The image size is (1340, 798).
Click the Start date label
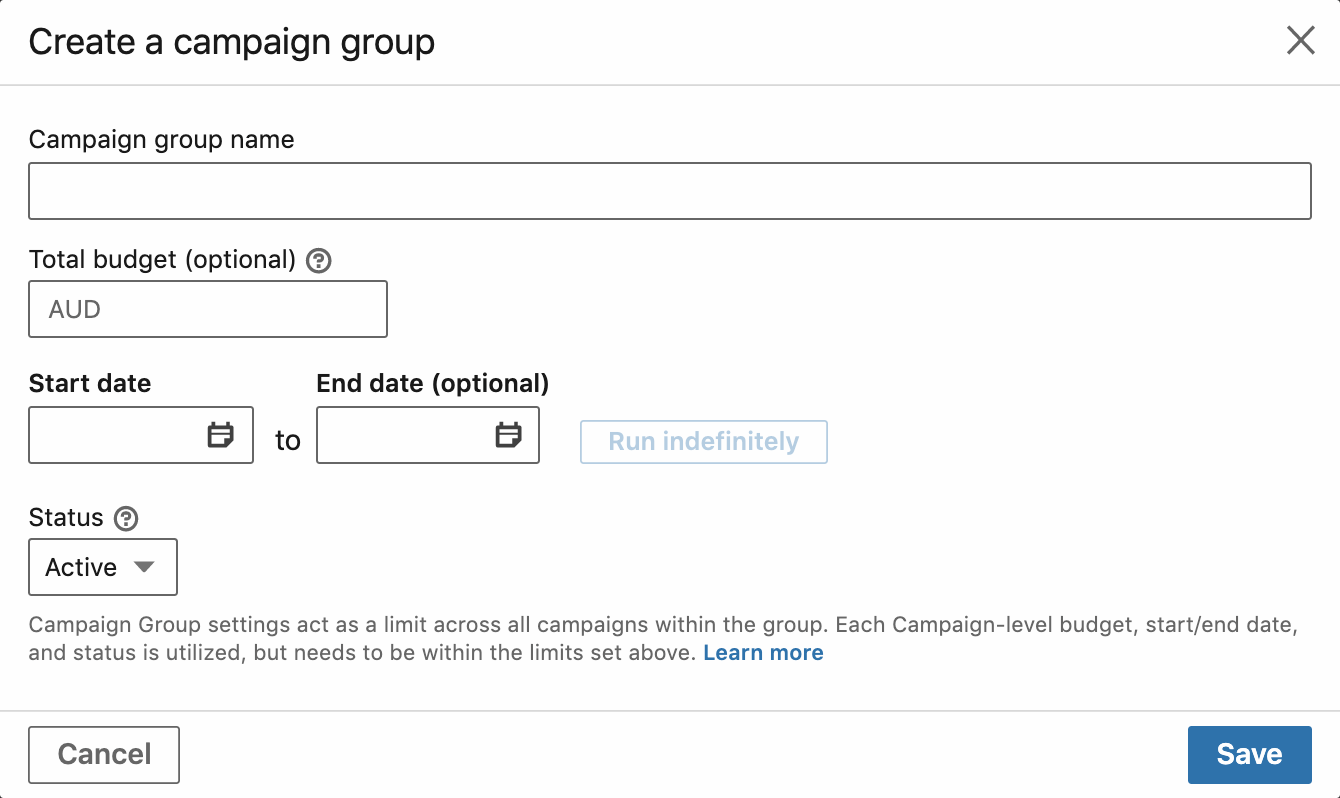point(90,383)
